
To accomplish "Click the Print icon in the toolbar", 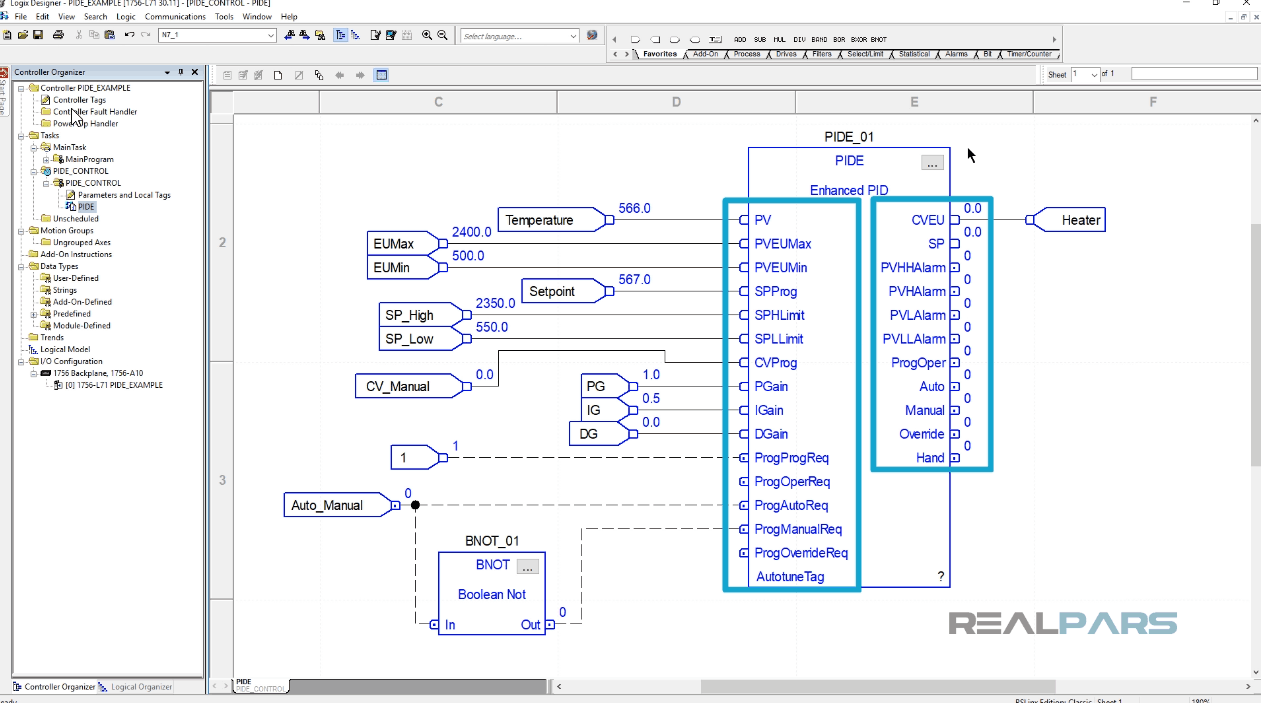I will pyautogui.click(x=57, y=35).
